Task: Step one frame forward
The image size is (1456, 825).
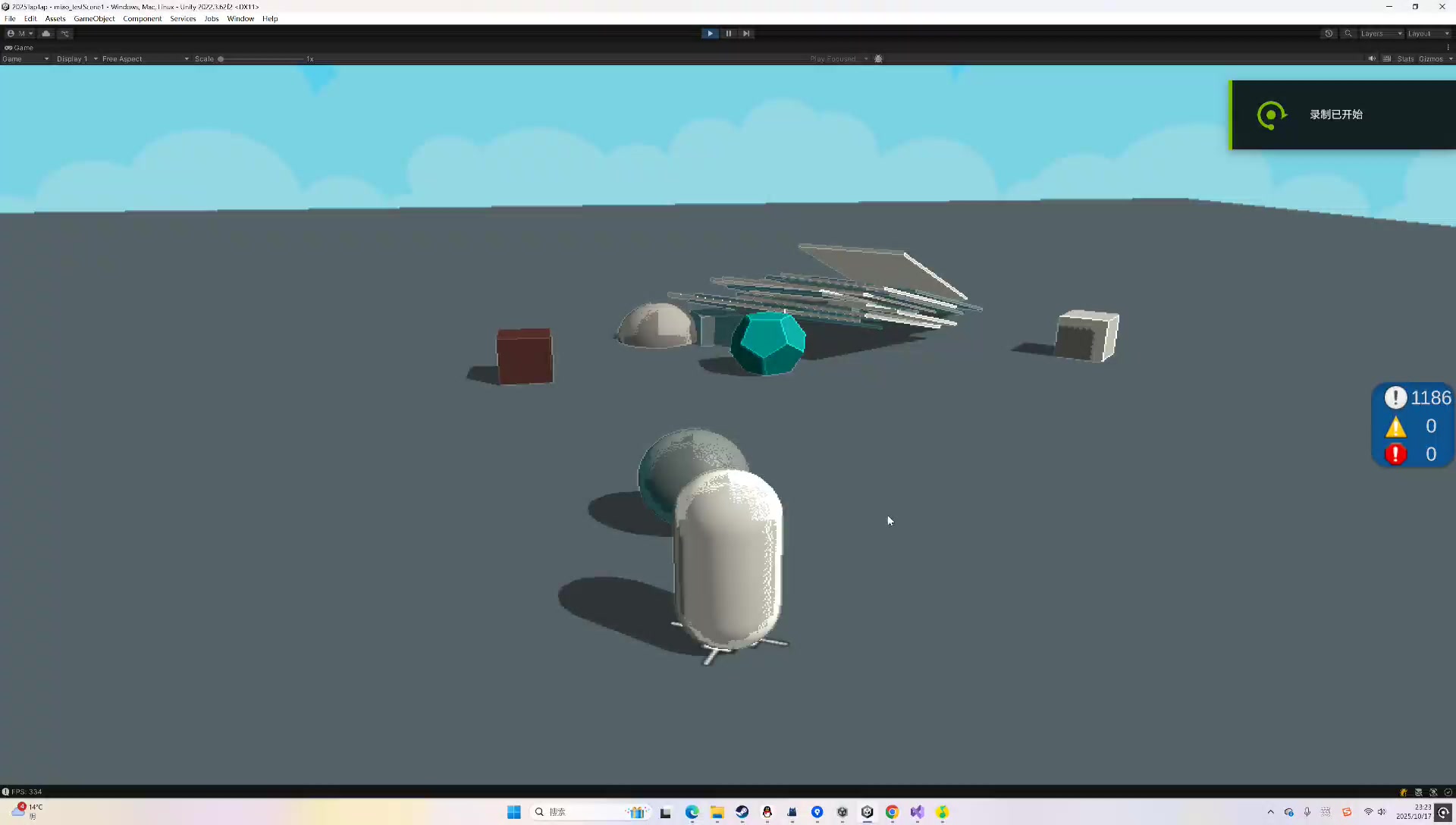Action: tap(746, 33)
